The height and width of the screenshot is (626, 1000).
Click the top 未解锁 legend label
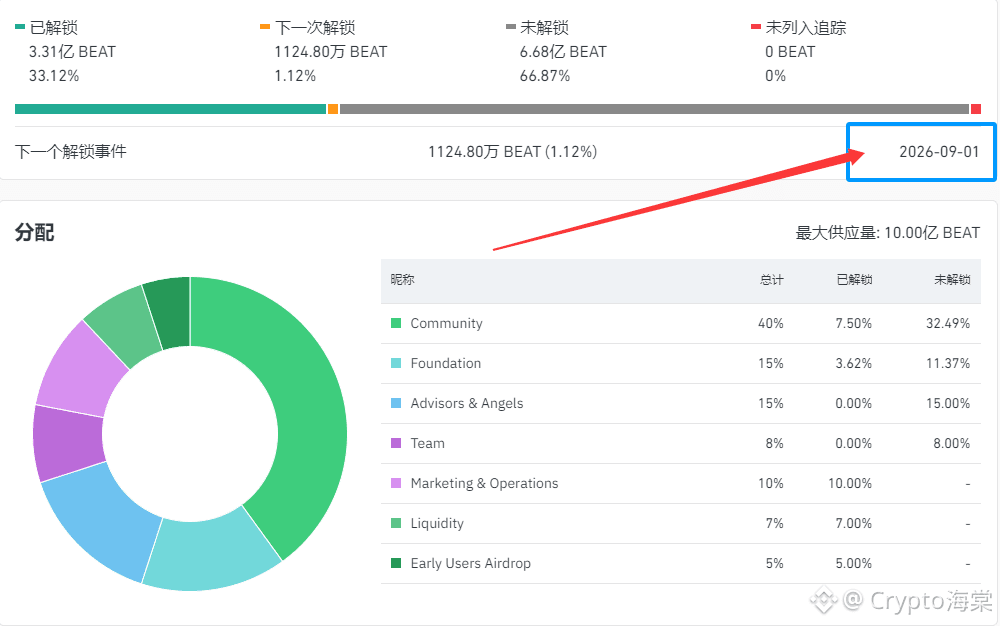(545, 27)
